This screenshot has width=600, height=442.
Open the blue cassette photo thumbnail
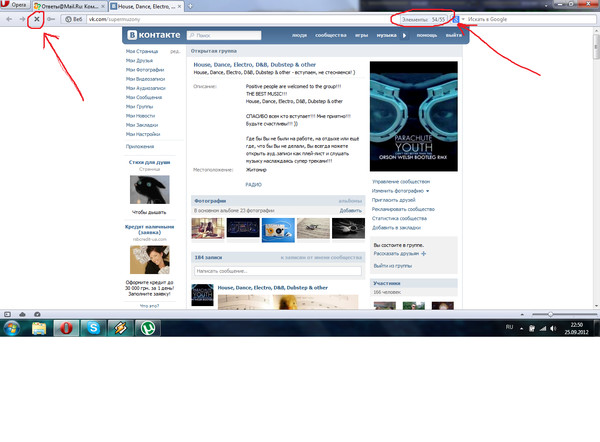[278, 230]
